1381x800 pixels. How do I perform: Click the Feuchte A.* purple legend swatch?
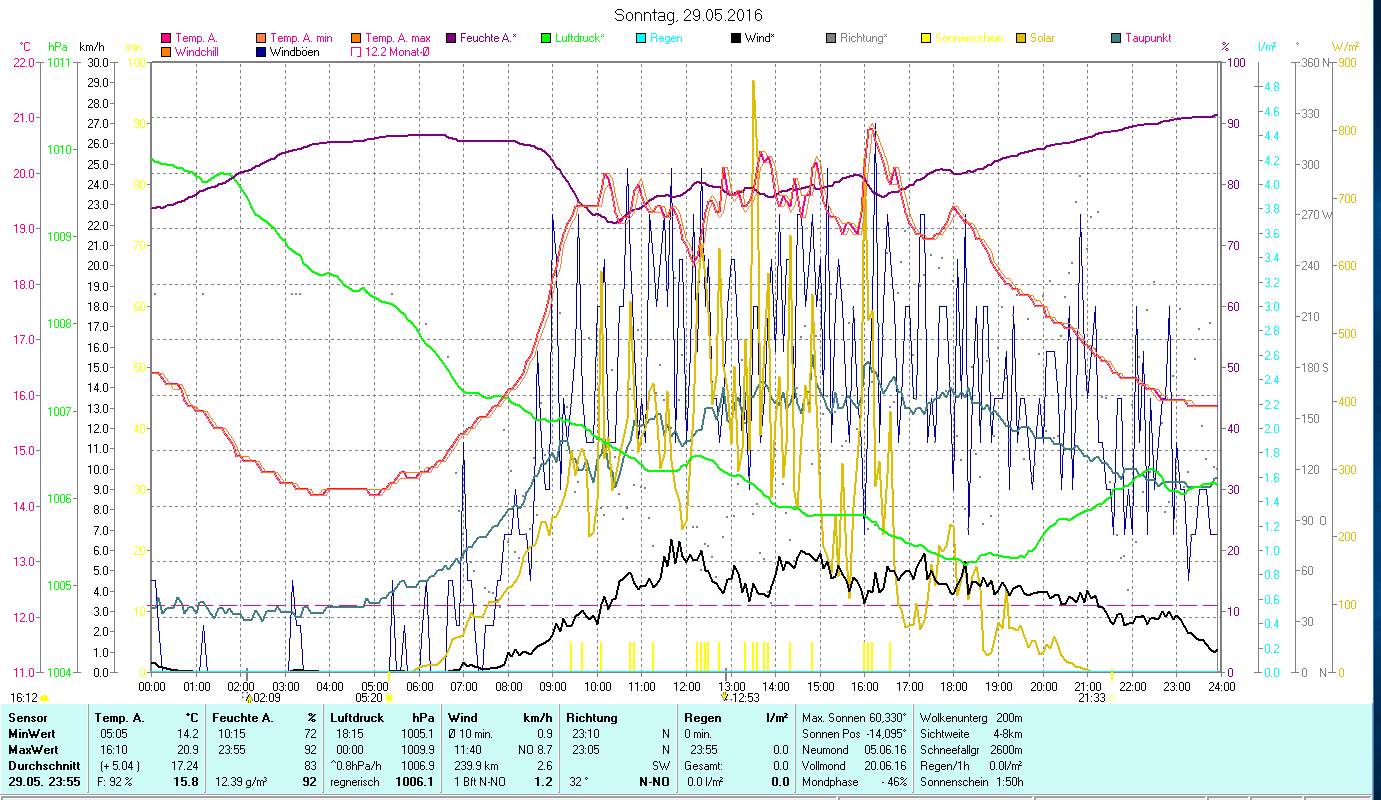pos(449,38)
